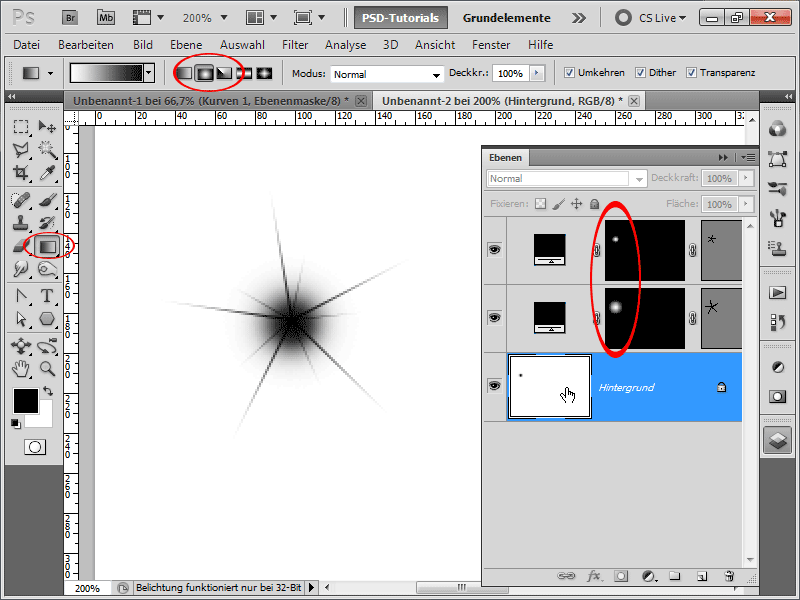The height and width of the screenshot is (600, 800).
Task: Select the Polygonal Lasso tool
Action: point(21,149)
